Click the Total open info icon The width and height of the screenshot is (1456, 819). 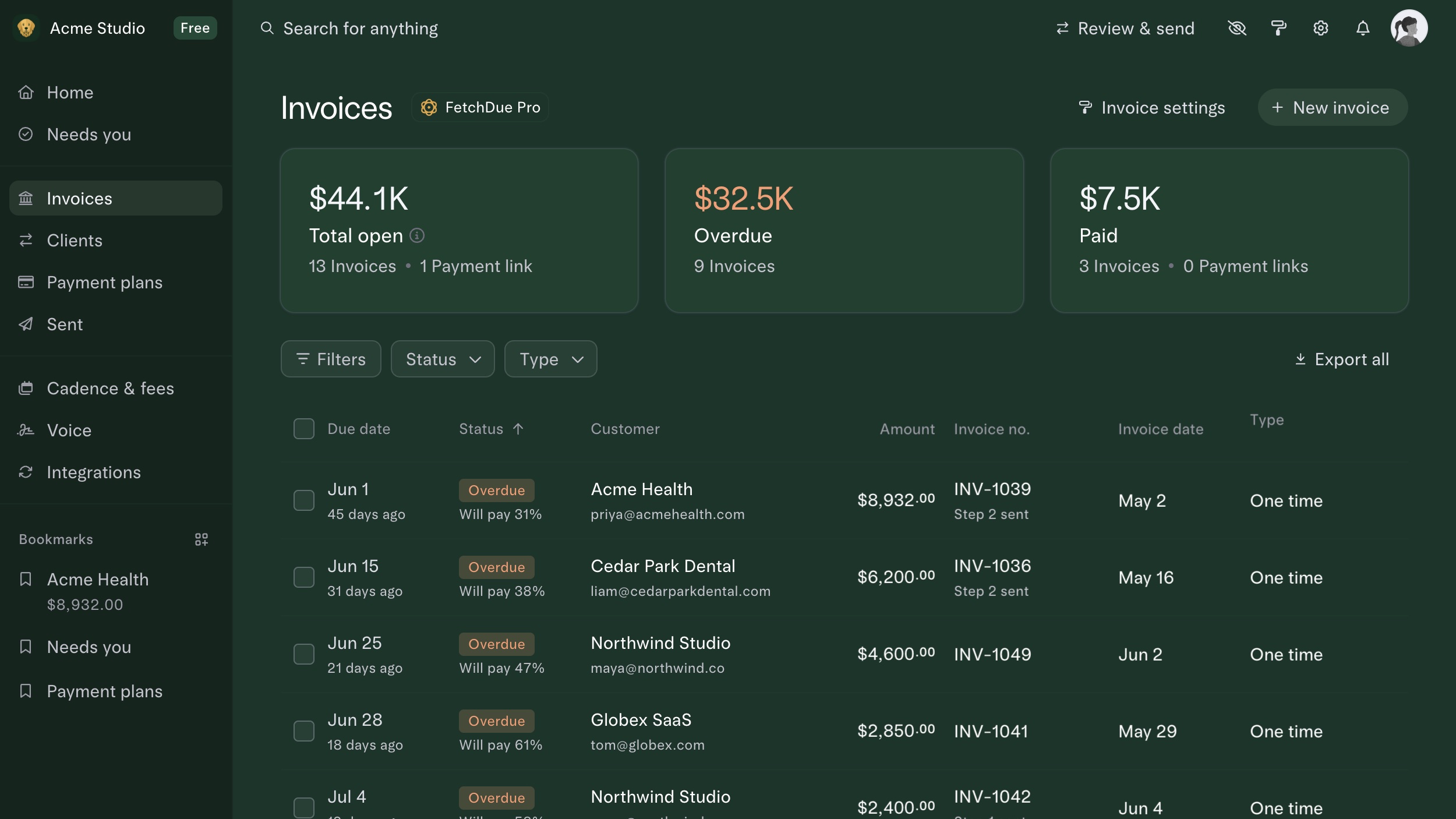[417, 235]
